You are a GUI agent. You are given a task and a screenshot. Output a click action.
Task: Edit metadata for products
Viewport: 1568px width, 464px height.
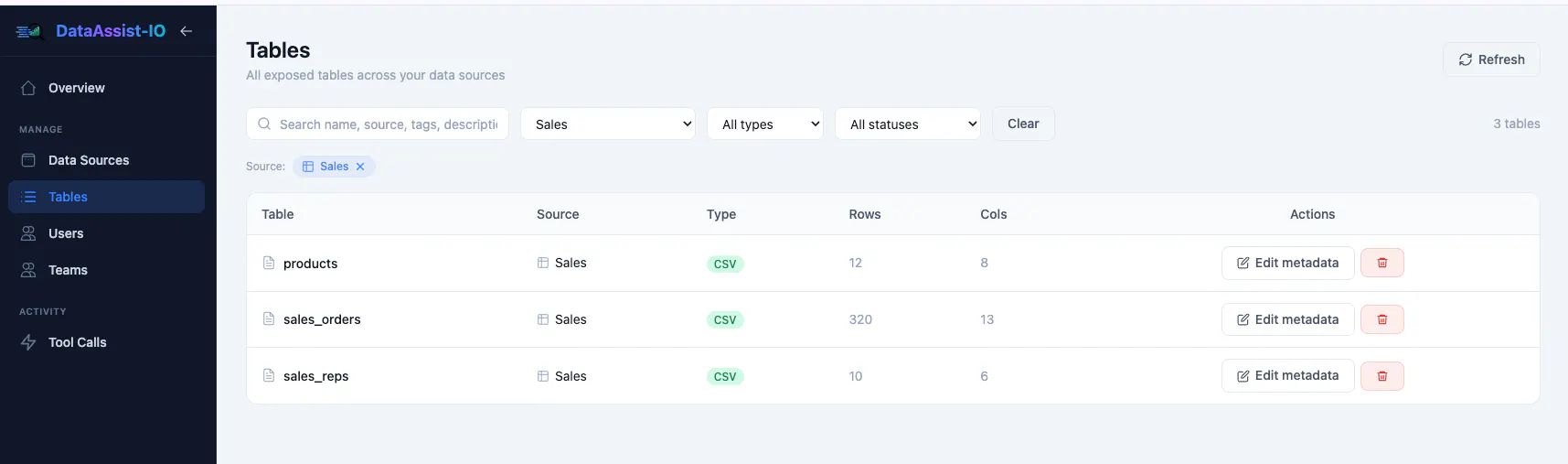(x=1287, y=263)
